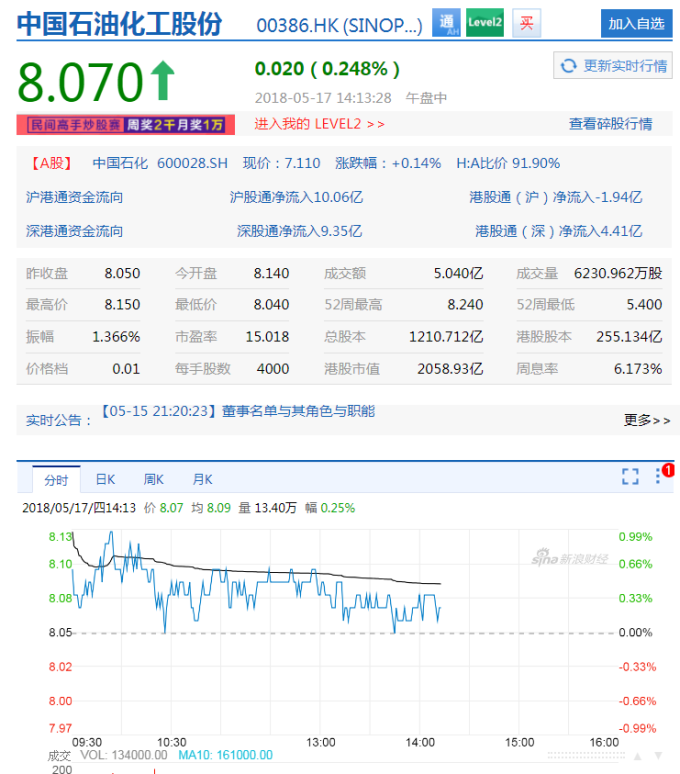This screenshot has width=680, height=774.
Task: Open the chart more-options dots icon
Action: click(x=658, y=476)
